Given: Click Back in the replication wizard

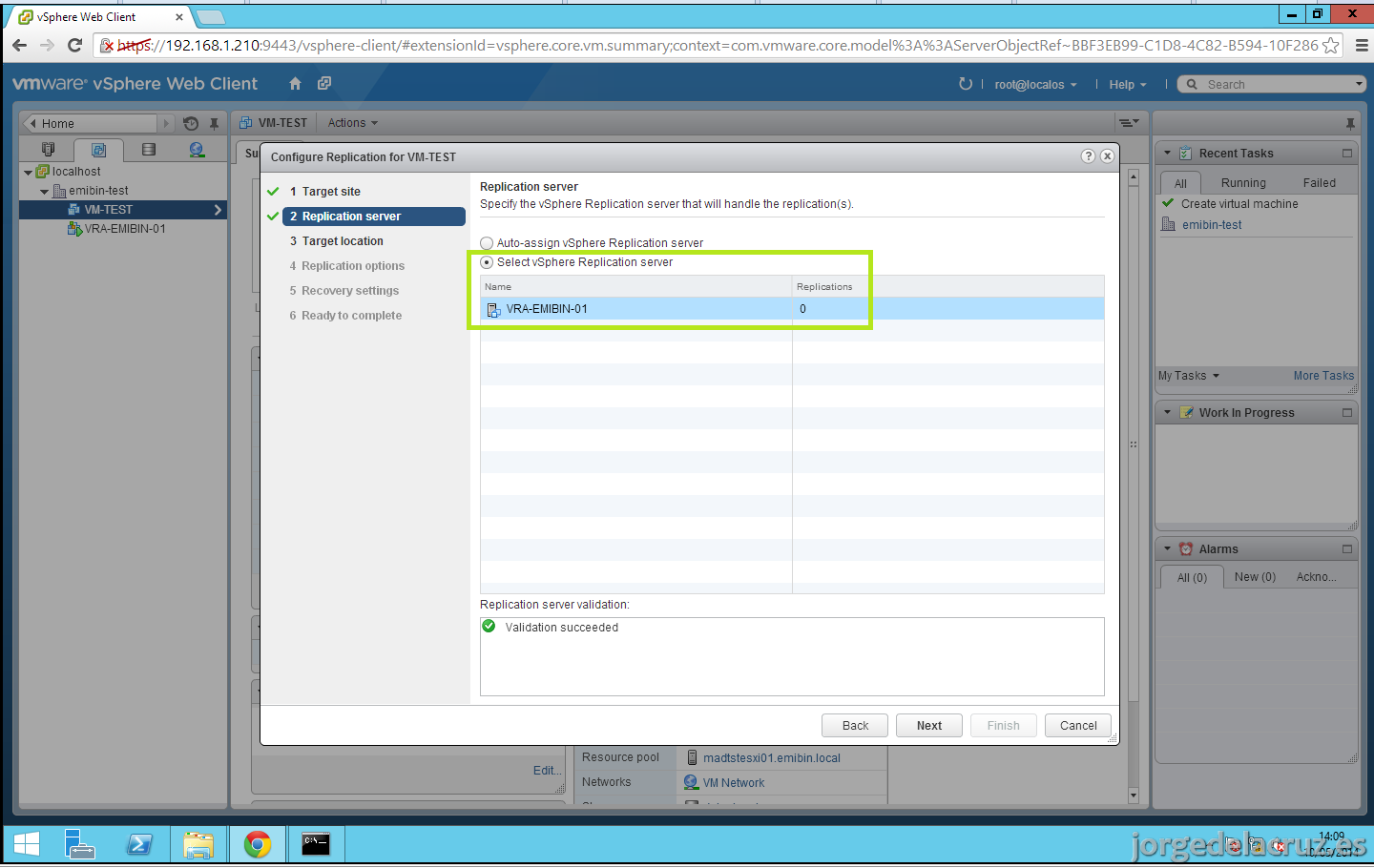Looking at the screenshot, I should point(855,726).
